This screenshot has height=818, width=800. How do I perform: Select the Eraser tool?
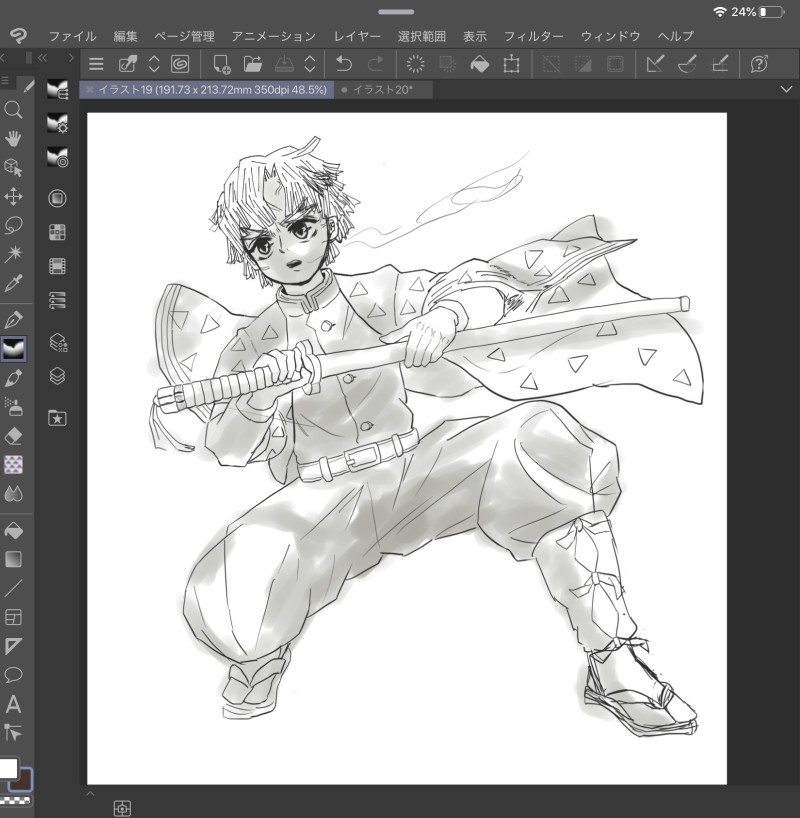[13, 436]
